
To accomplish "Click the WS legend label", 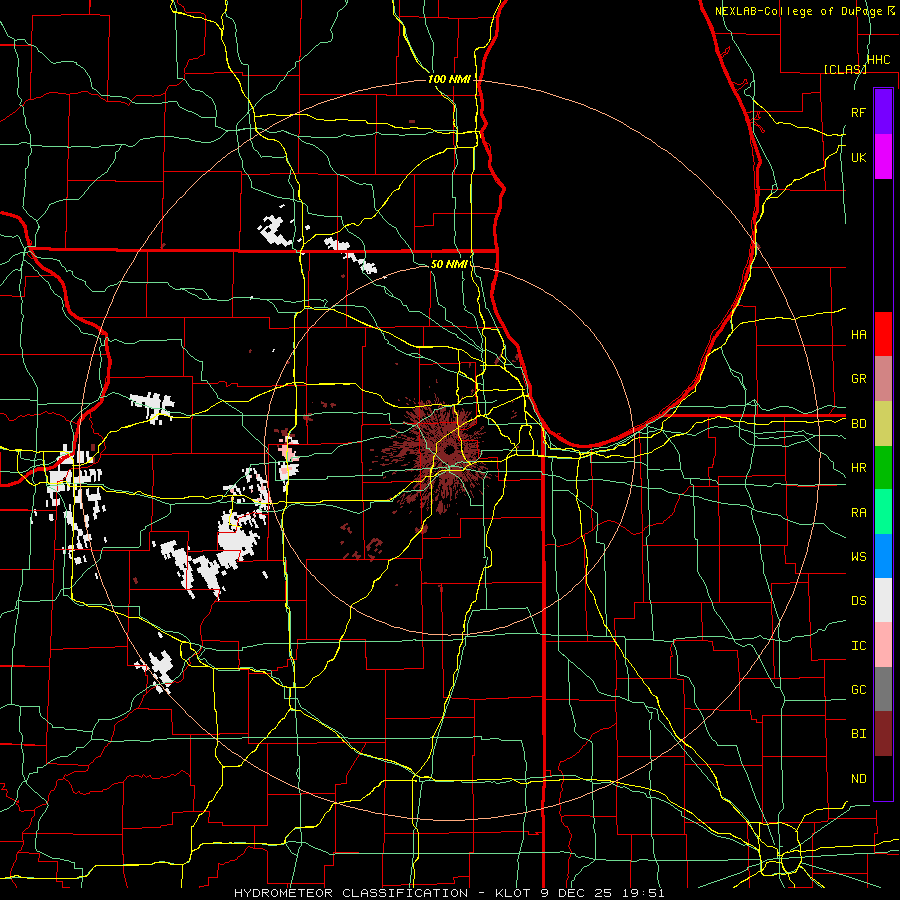I will click(858, 557).
